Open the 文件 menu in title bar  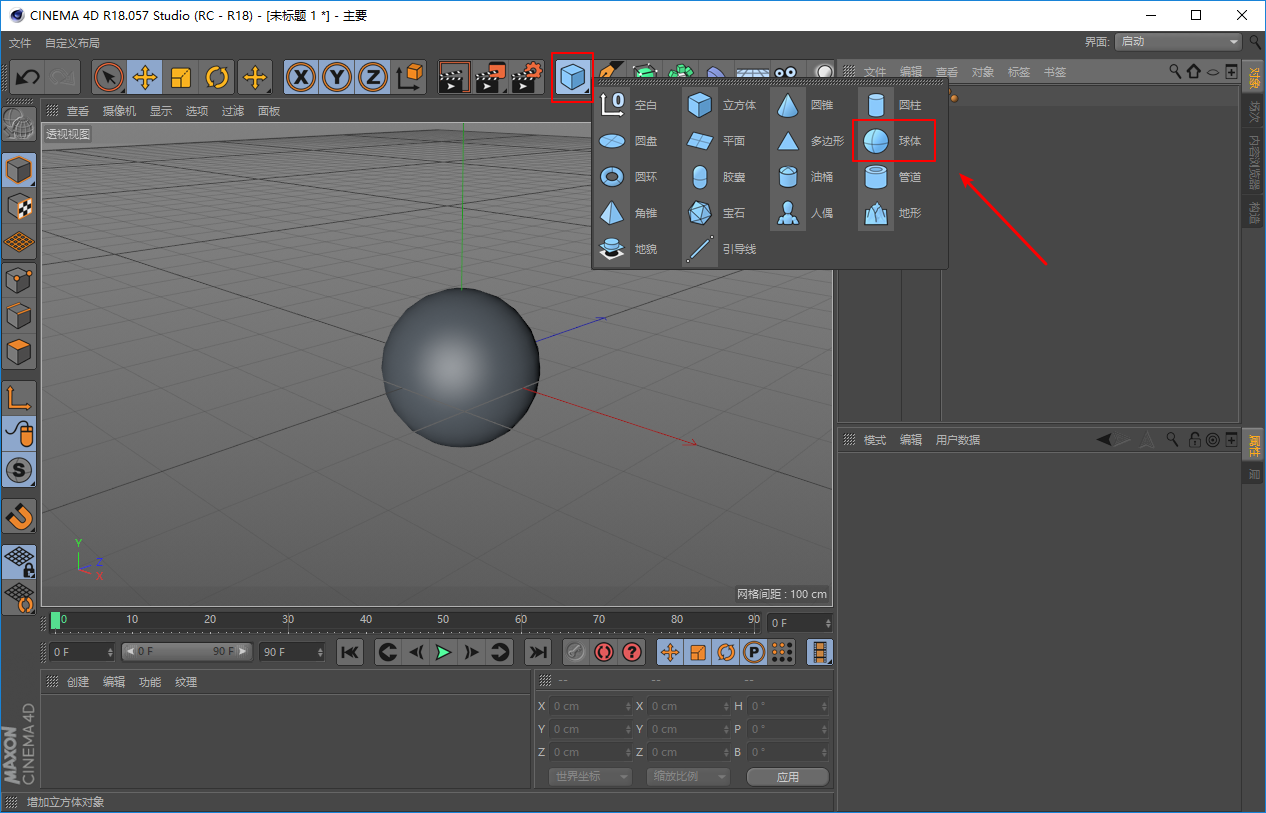20,43
